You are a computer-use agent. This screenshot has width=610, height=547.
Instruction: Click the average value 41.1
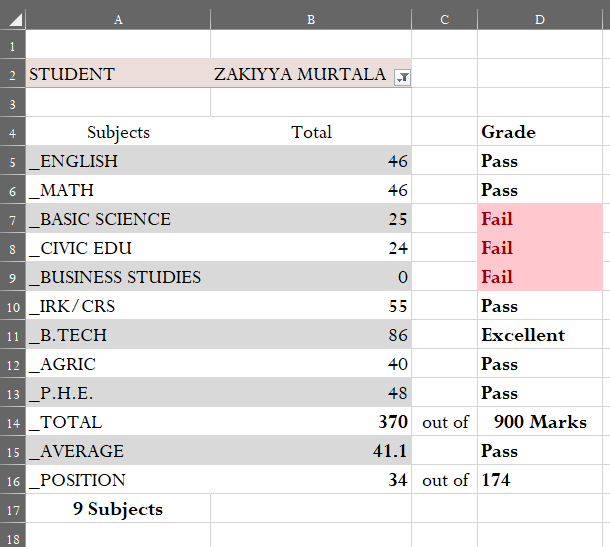pyautogui.click(x=311, y=451)
